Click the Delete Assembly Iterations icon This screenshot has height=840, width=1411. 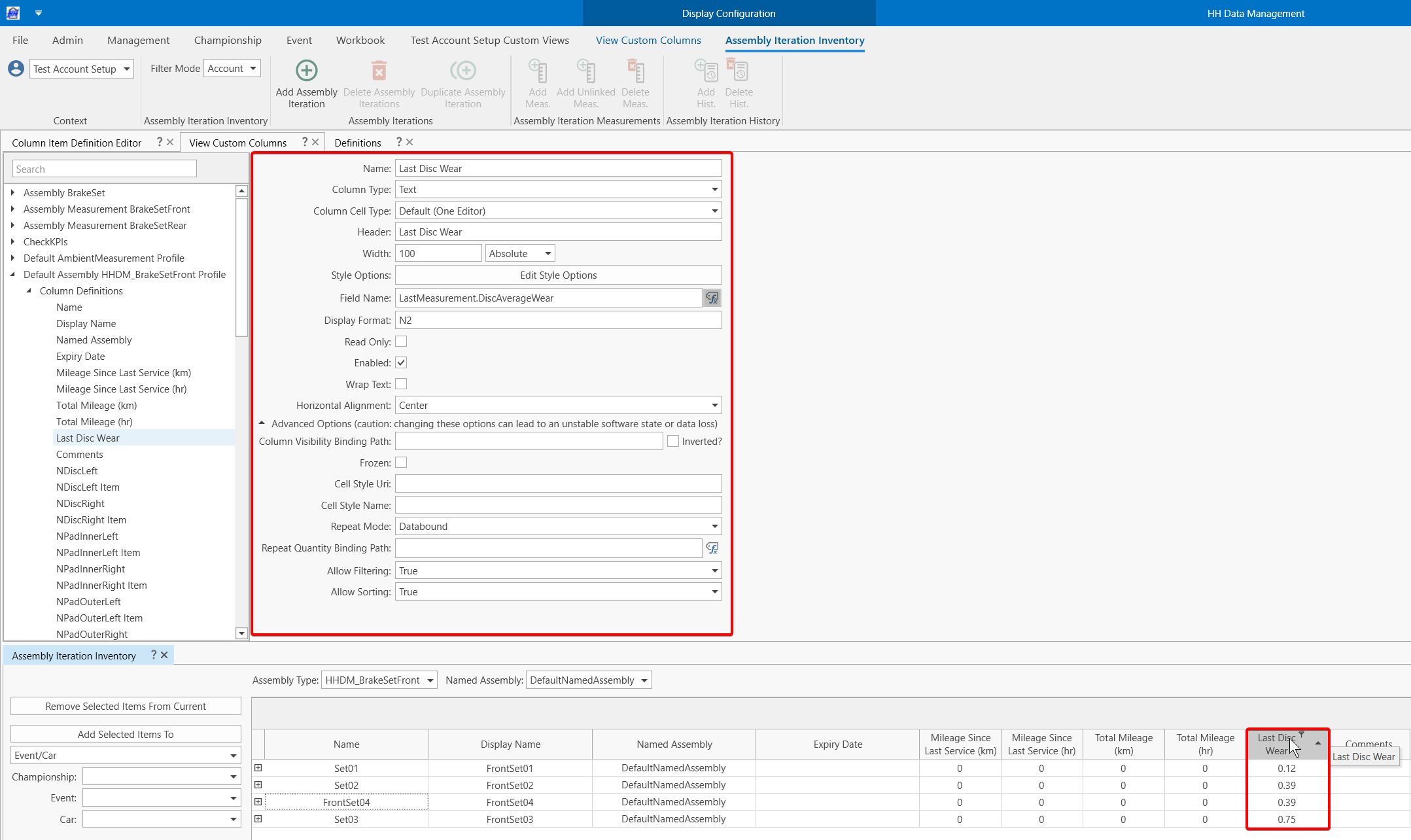coord(379,70)
